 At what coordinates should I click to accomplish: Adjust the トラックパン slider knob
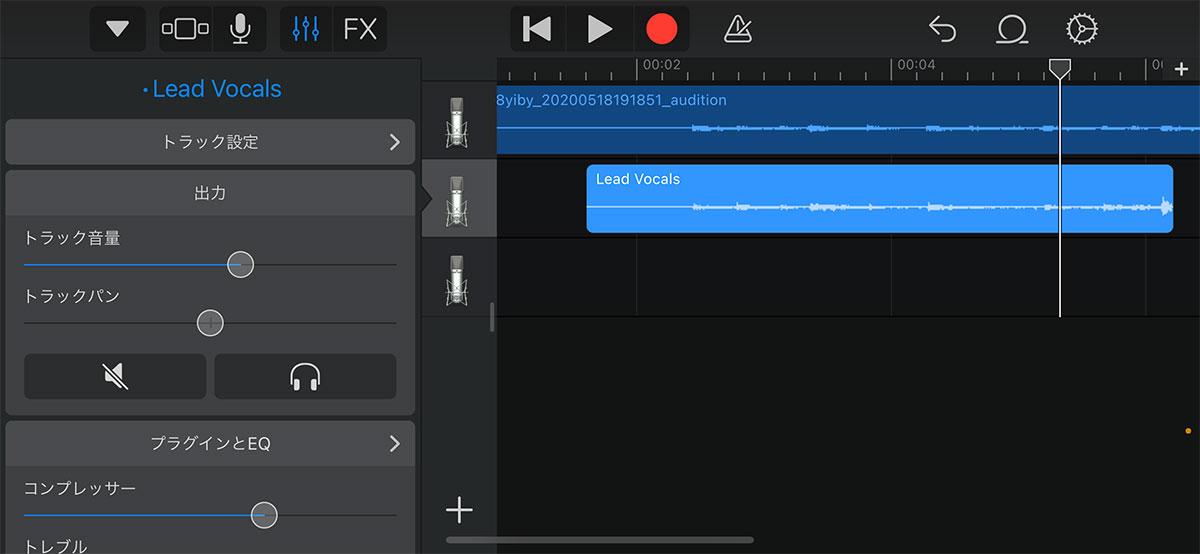pyautogui.click(x=210, y=323)
